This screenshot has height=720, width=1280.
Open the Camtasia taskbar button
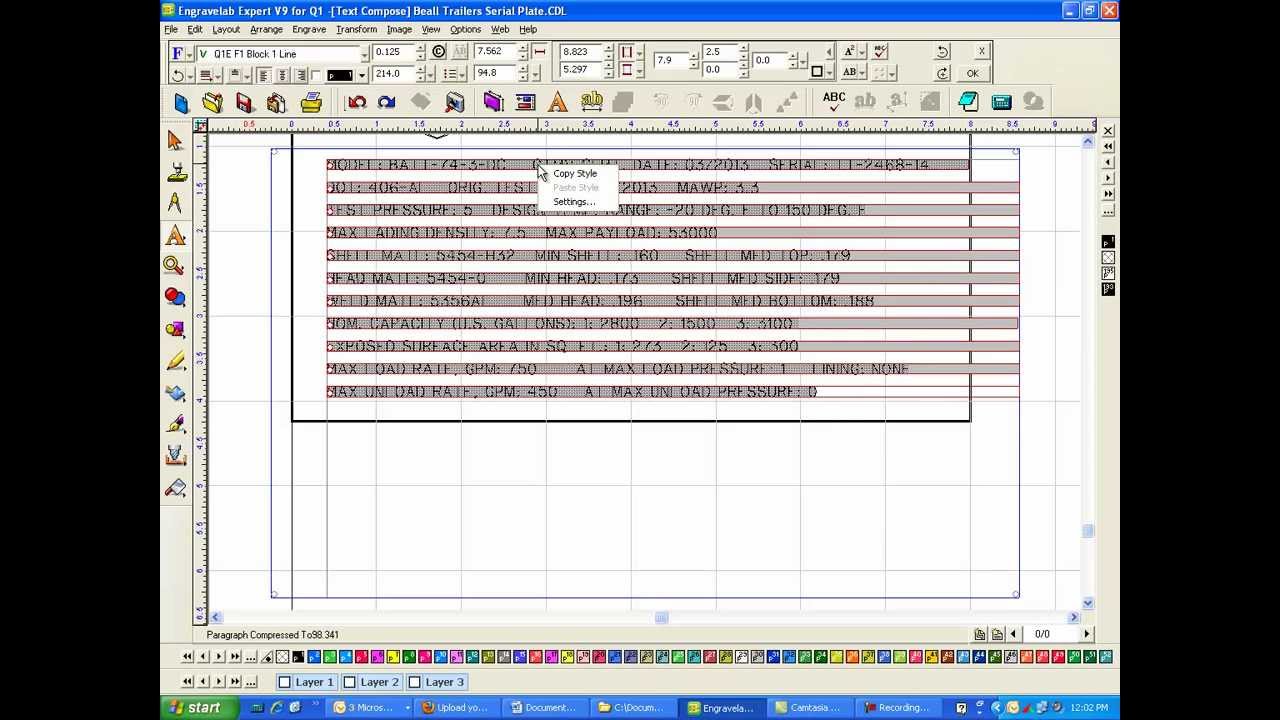point(809,708)
